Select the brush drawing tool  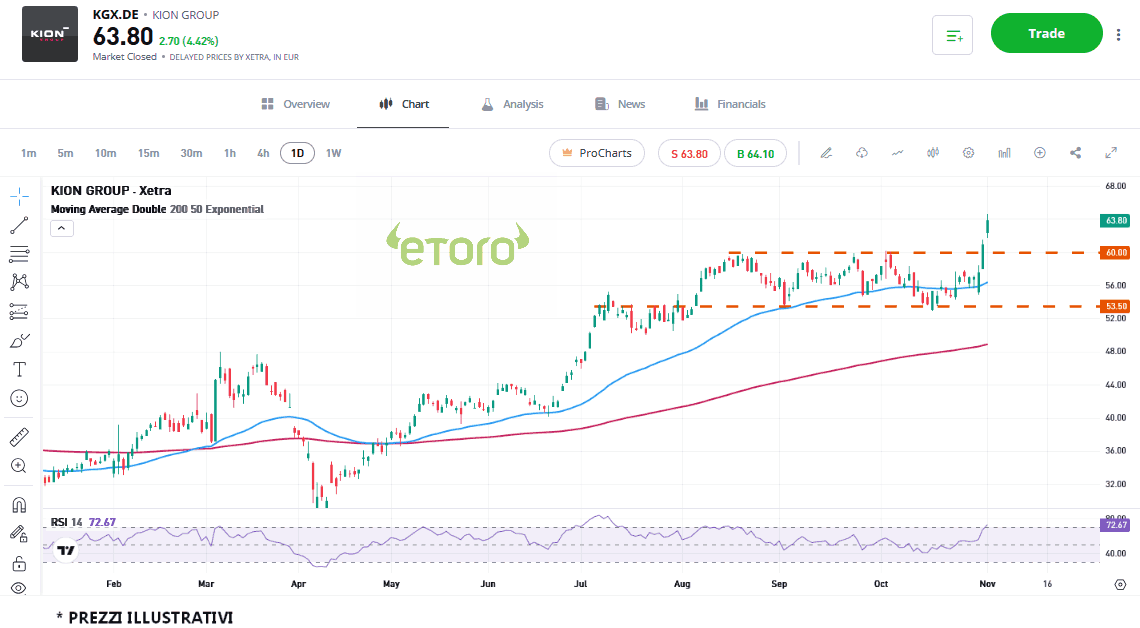[19, 340]
